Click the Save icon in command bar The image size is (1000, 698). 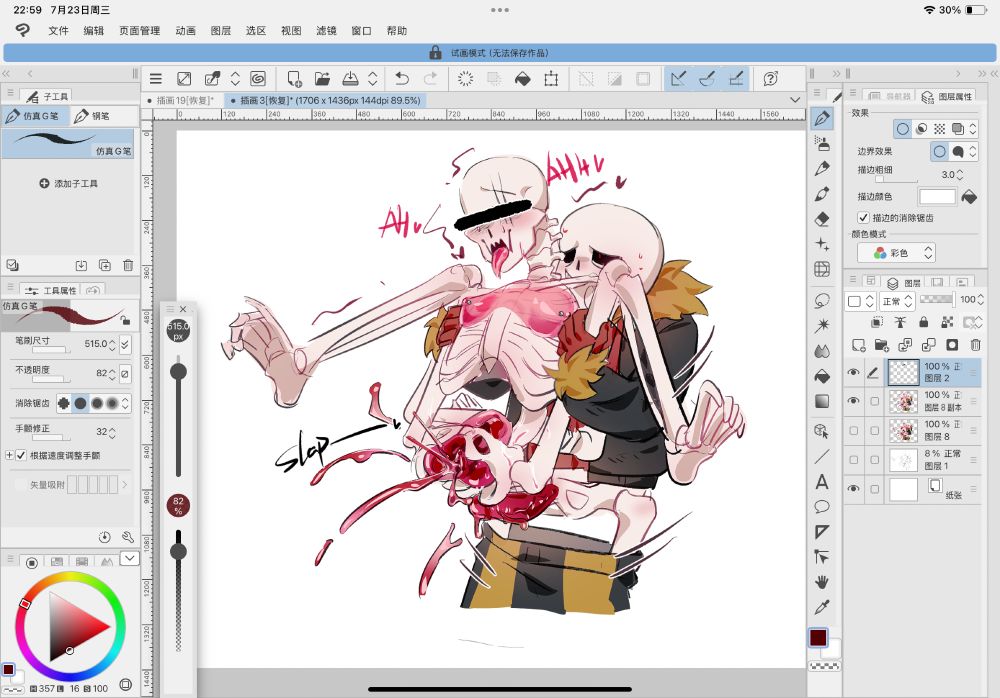(350, 78)
